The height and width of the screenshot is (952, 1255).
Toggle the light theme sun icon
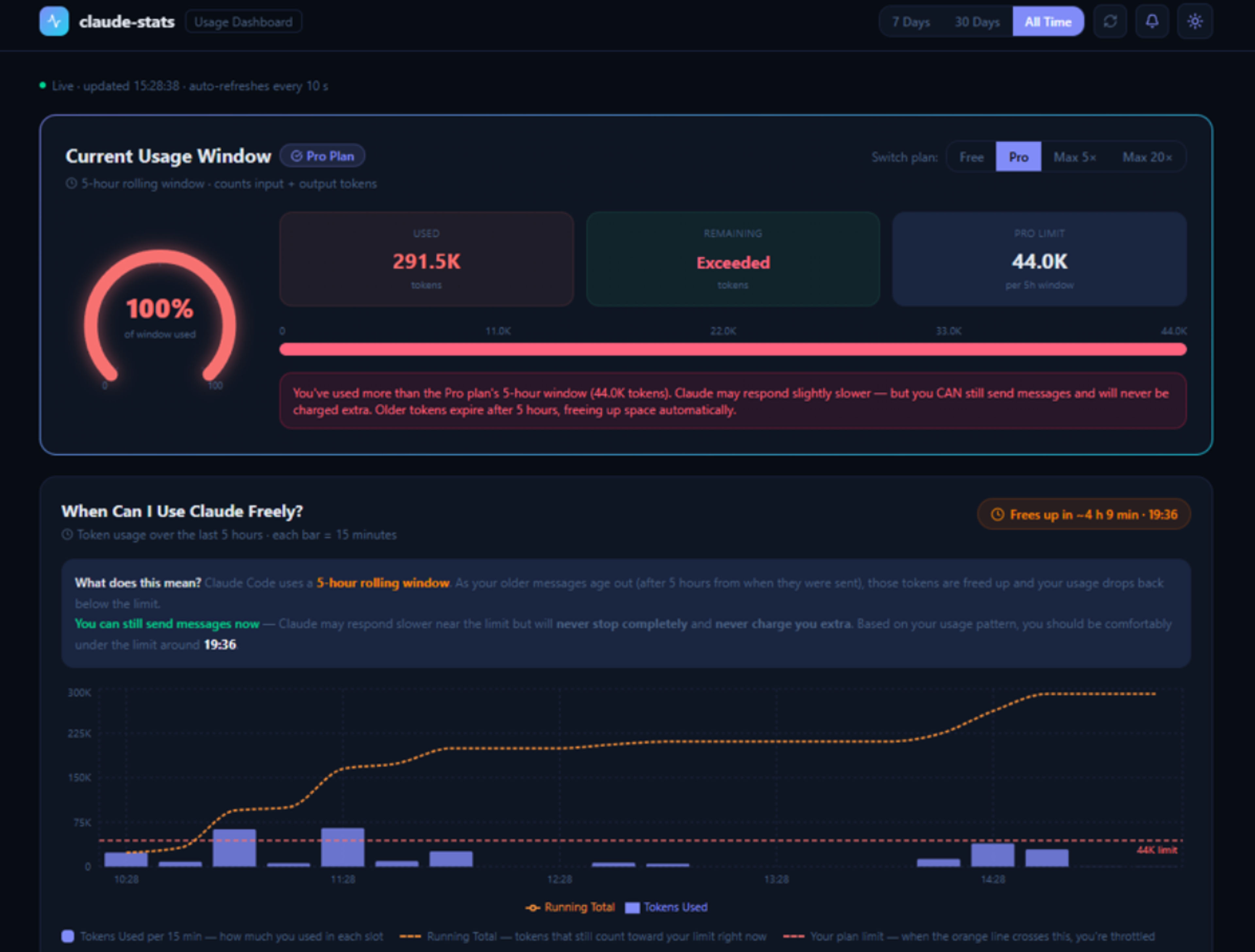click(x=1195, y=22)
